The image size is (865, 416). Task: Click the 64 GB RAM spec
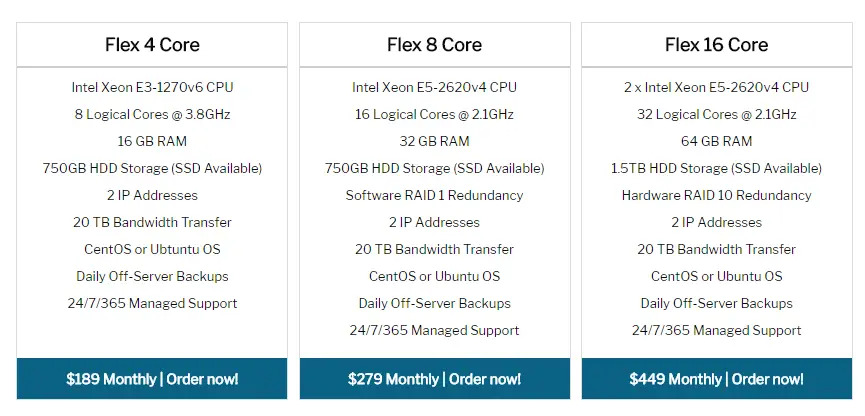tap(717, 141)
